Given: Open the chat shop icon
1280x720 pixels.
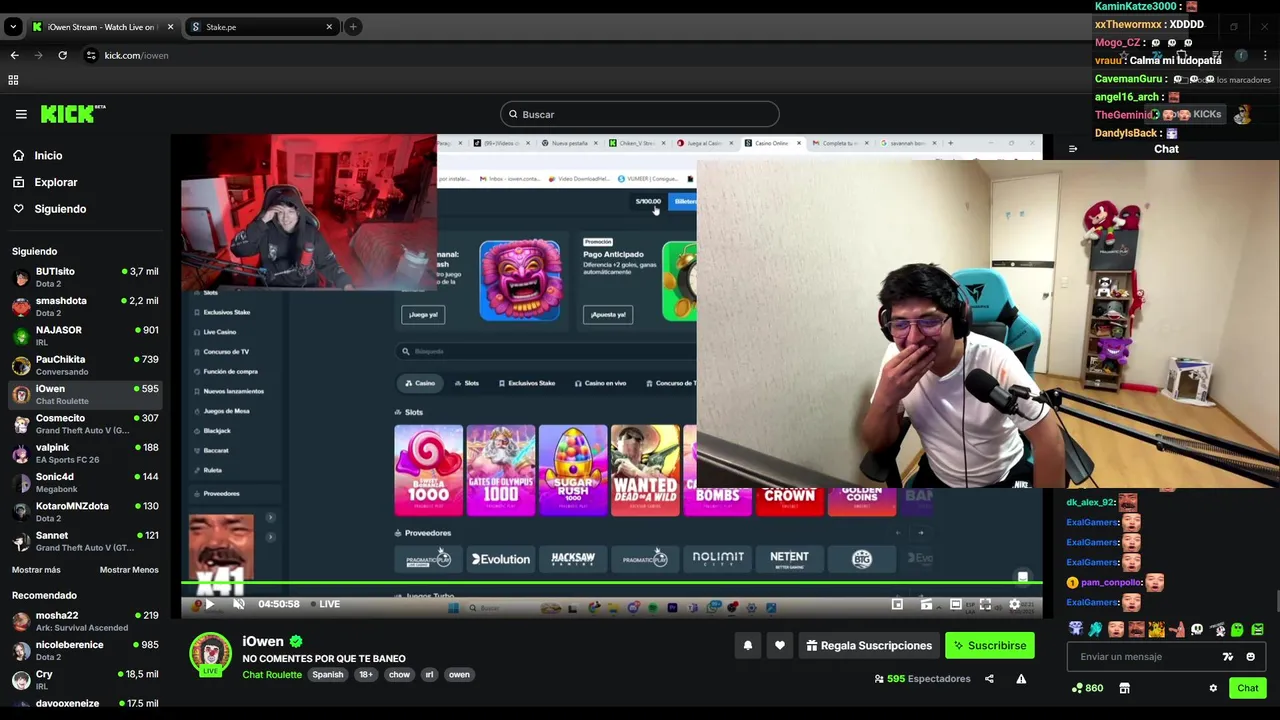Looking at the screenshot, I should coord(1124,688).
